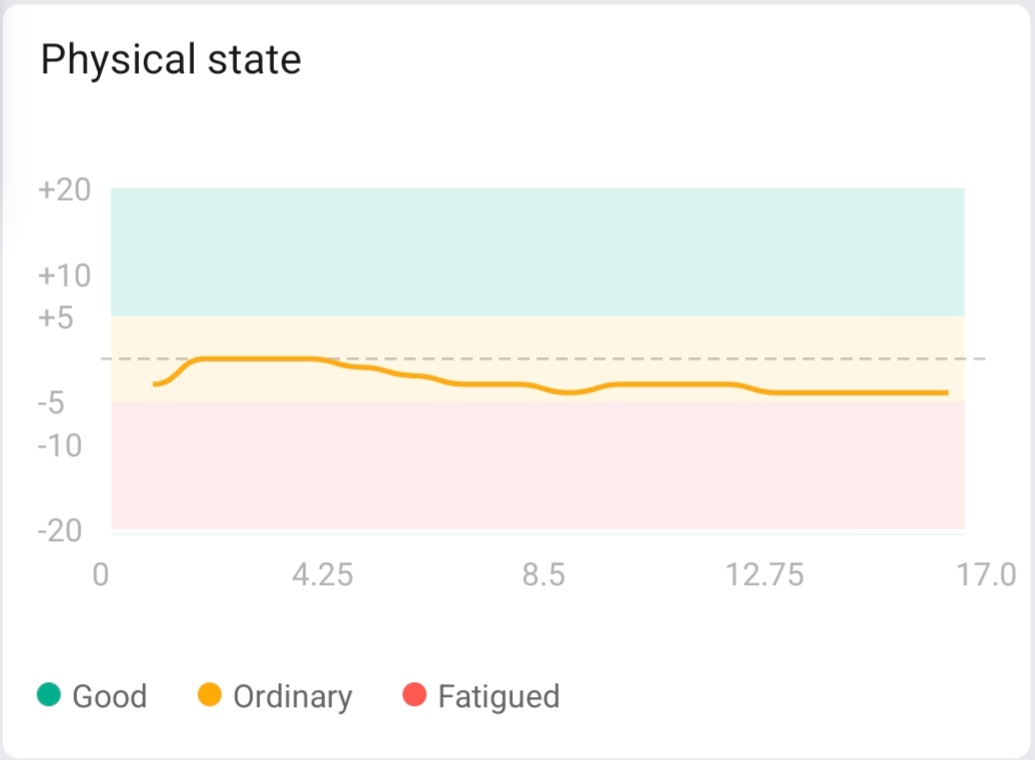This screenshot has width=1035, height=760.
Task: Tap the 4.25 x-axis tick label
Action: pyautogui.click(x=322, y=577)
